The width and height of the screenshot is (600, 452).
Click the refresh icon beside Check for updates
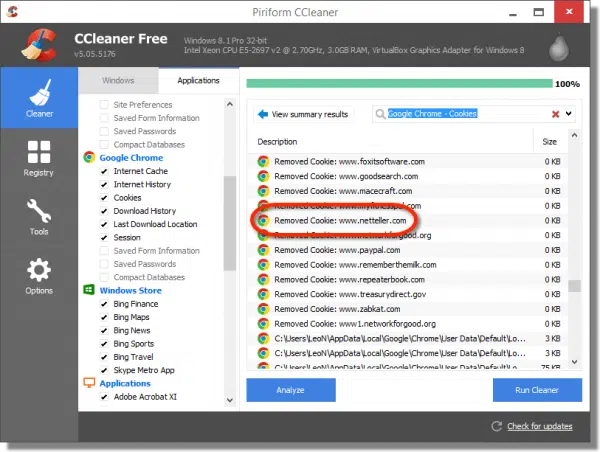click(x=497, y=426)
